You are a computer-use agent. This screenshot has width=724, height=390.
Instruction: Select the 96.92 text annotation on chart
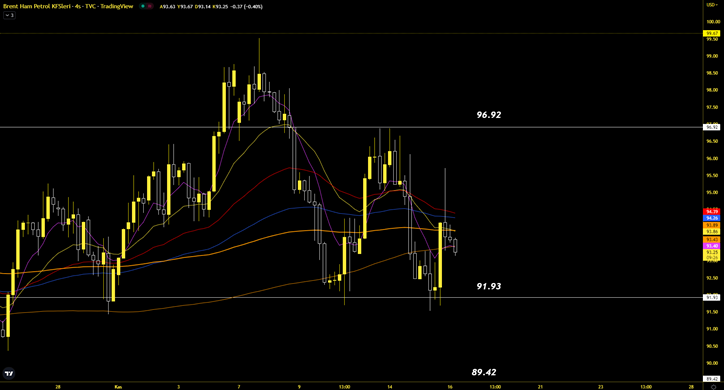(x=489, y=115)
